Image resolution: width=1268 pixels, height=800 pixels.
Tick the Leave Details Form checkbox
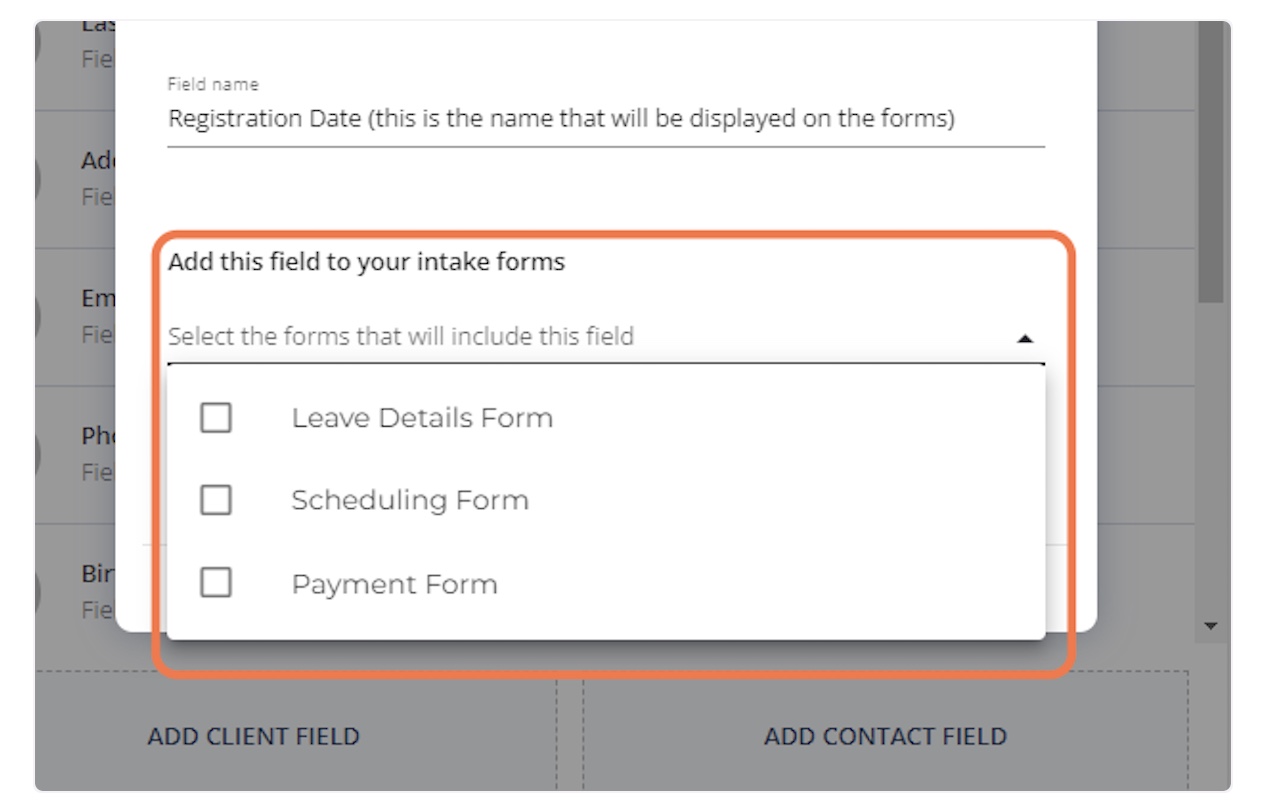[x=216, y=418]
